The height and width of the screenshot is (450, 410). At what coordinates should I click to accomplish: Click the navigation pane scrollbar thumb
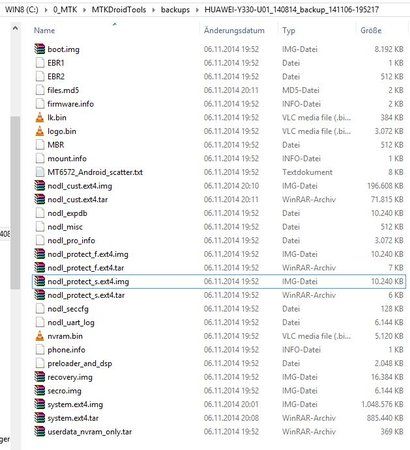click(15, 202)
